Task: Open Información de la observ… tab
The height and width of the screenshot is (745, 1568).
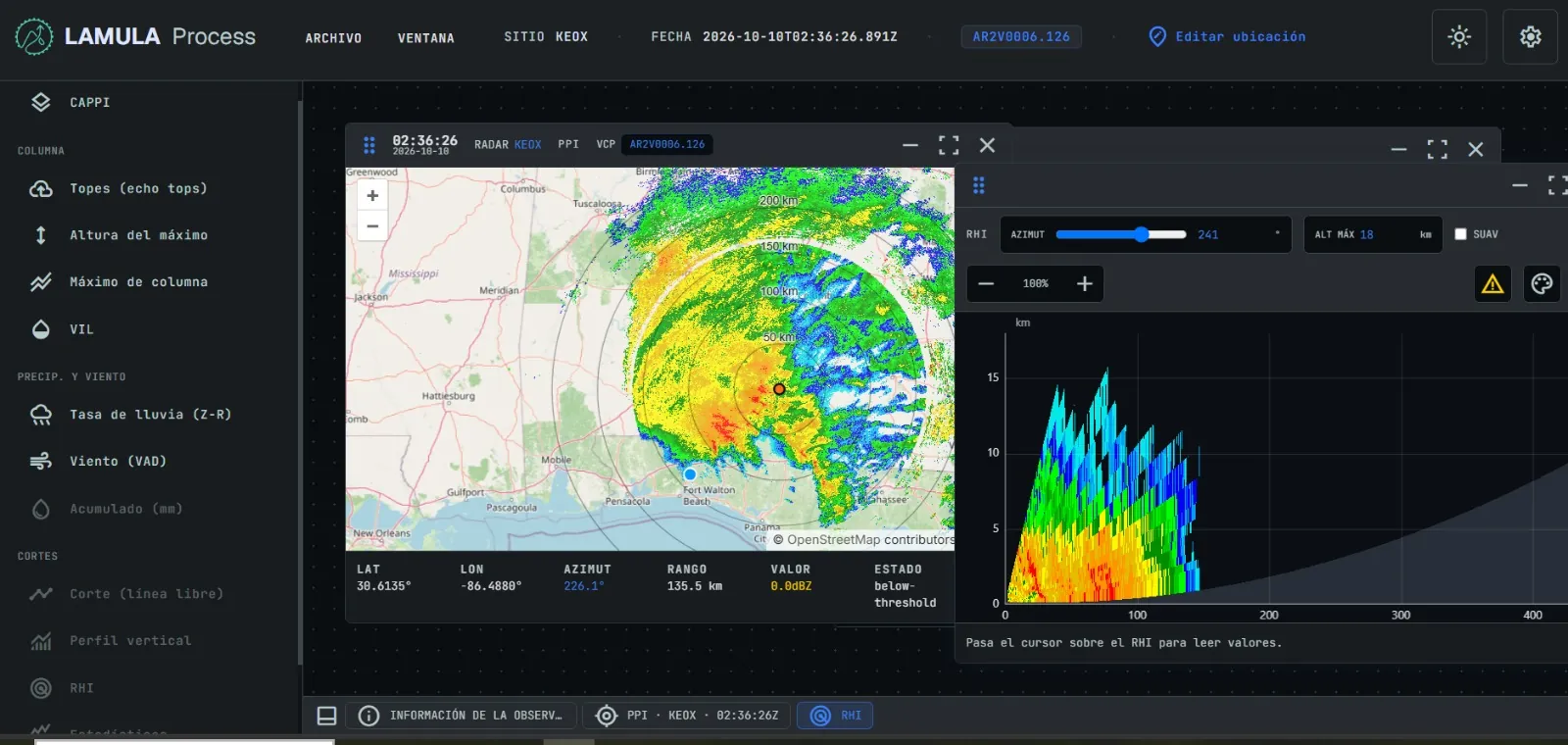Action: coord(462,716)
